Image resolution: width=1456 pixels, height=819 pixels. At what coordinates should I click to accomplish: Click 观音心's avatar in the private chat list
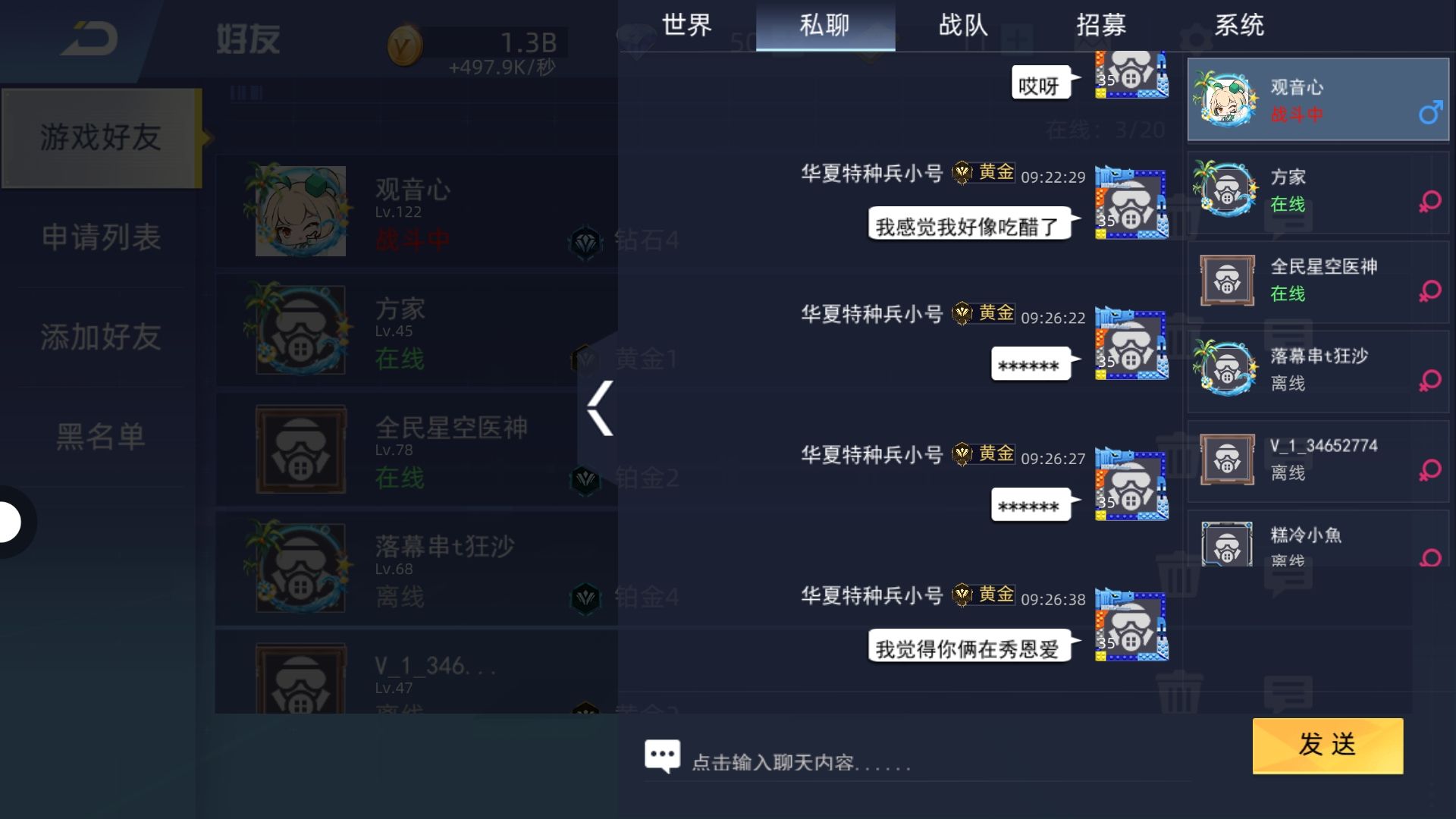click(1225, 99)
